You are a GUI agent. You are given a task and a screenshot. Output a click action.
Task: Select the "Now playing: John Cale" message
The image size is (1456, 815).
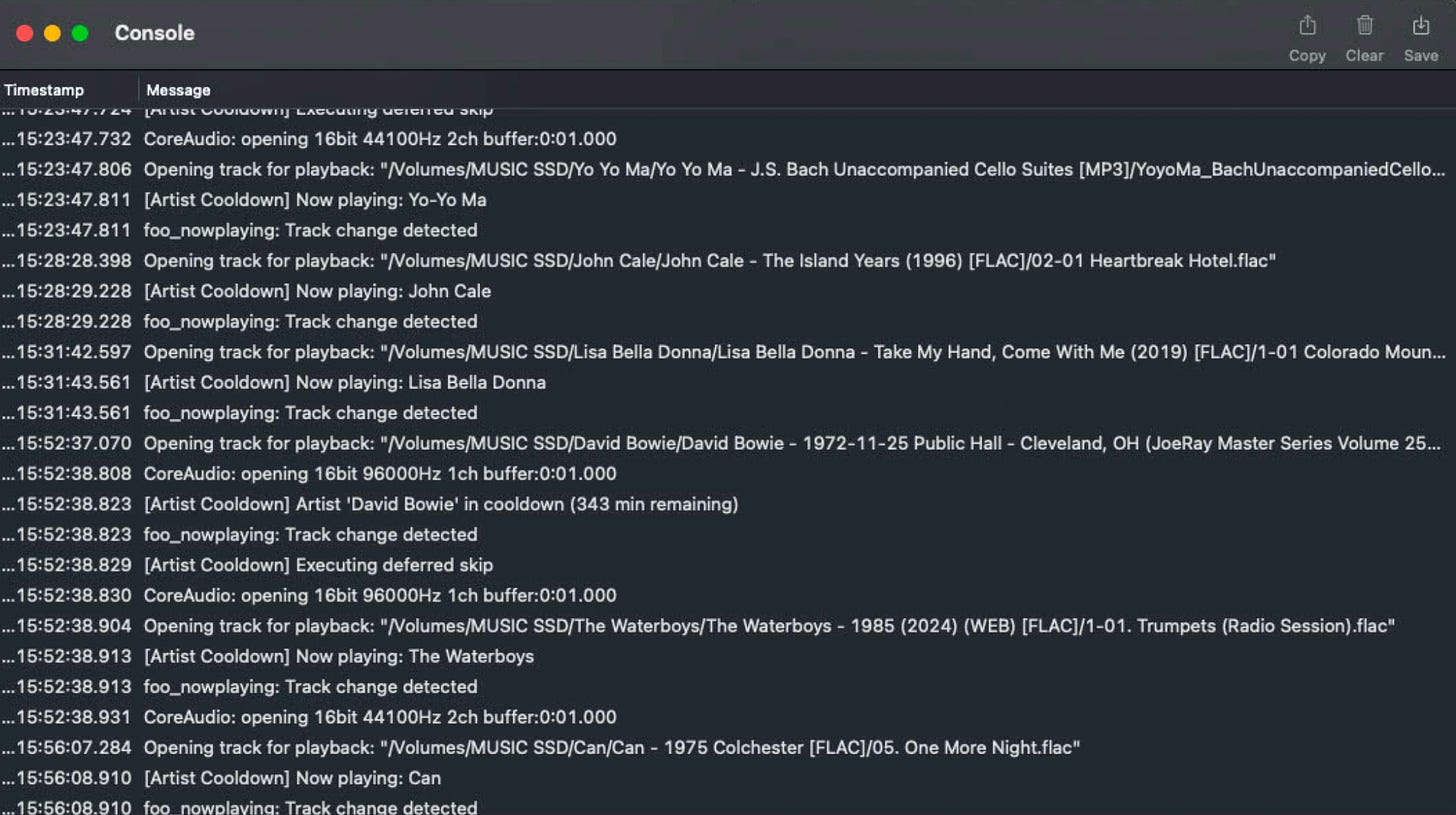click(x=317, y=291)
